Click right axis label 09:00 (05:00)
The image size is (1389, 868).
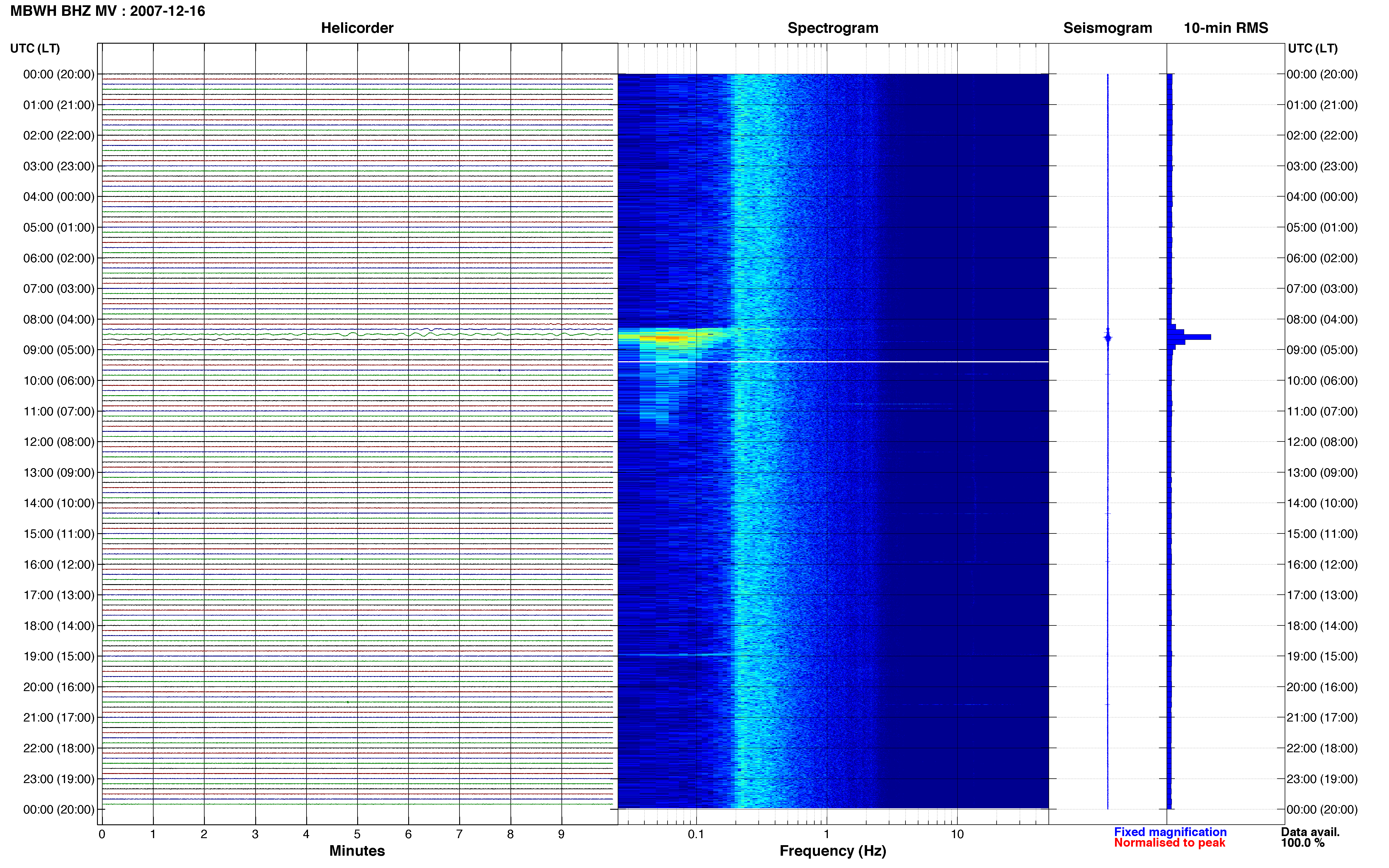click(x=1322, y=350)
